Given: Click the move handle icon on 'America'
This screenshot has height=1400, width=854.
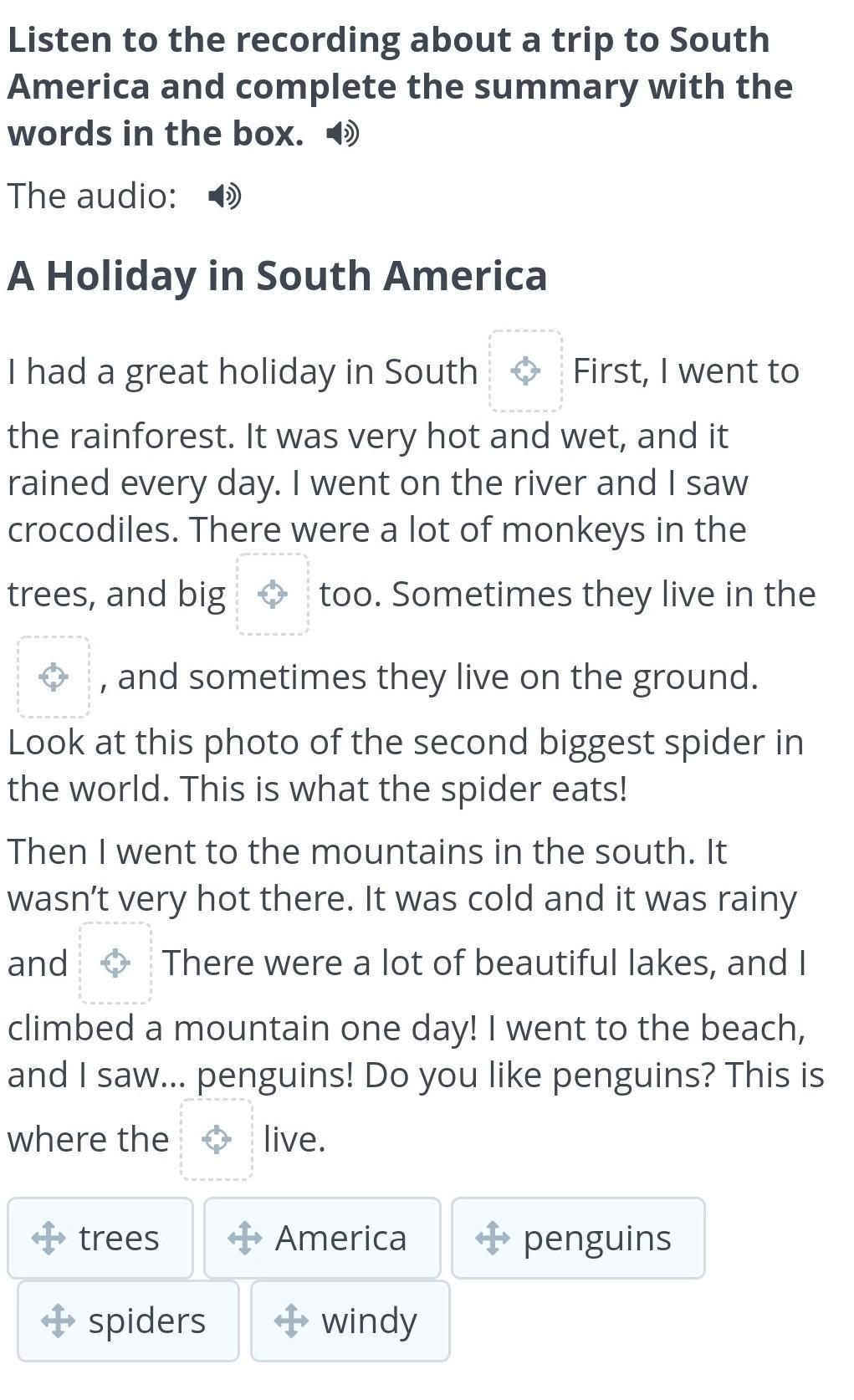Looking at the screenshot, I should pyautogui.click(x=245, y=1238).
